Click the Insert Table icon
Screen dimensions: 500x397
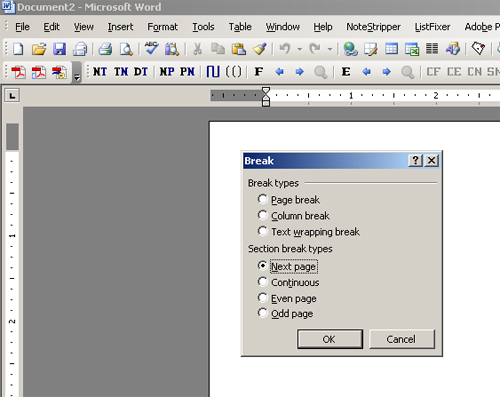(x=391, y=49)
